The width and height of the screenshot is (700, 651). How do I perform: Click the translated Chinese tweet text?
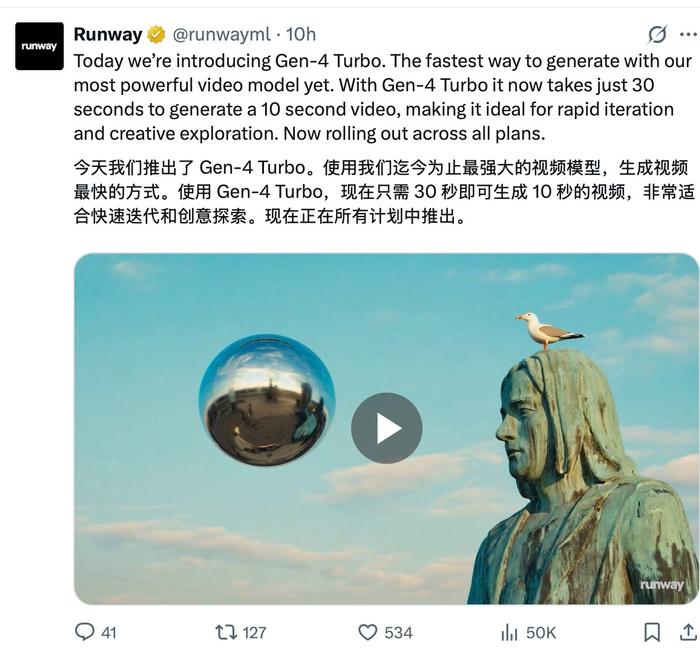pos(384,192)
